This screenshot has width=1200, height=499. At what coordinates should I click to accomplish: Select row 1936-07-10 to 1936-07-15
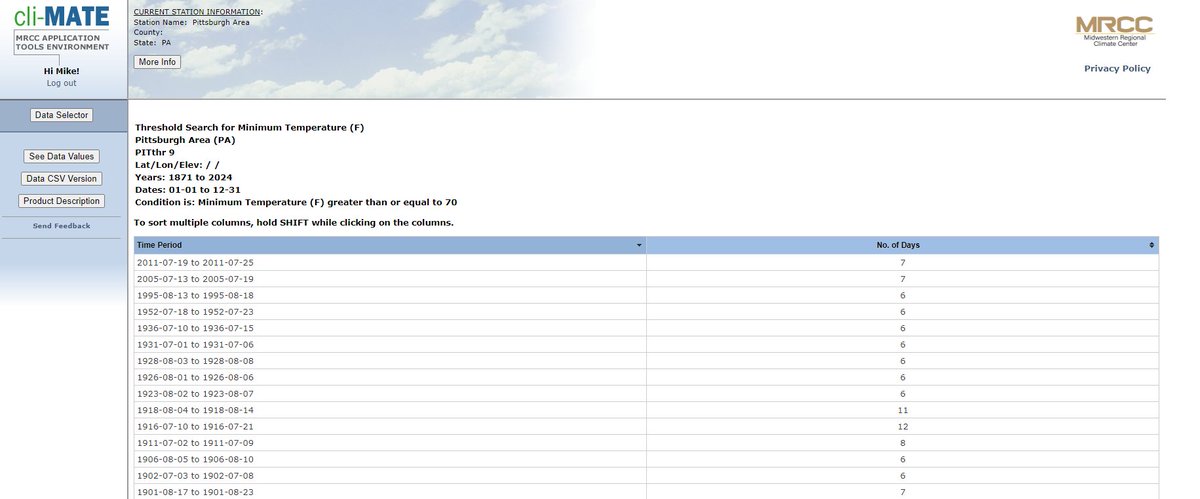pos(646,328)
